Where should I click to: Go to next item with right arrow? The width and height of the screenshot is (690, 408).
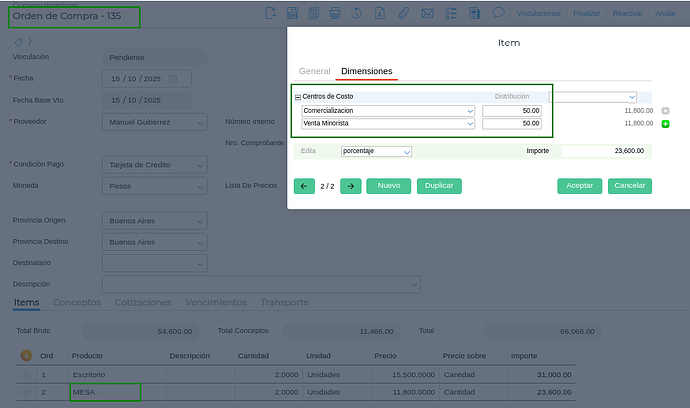click(x=350, y=186)
